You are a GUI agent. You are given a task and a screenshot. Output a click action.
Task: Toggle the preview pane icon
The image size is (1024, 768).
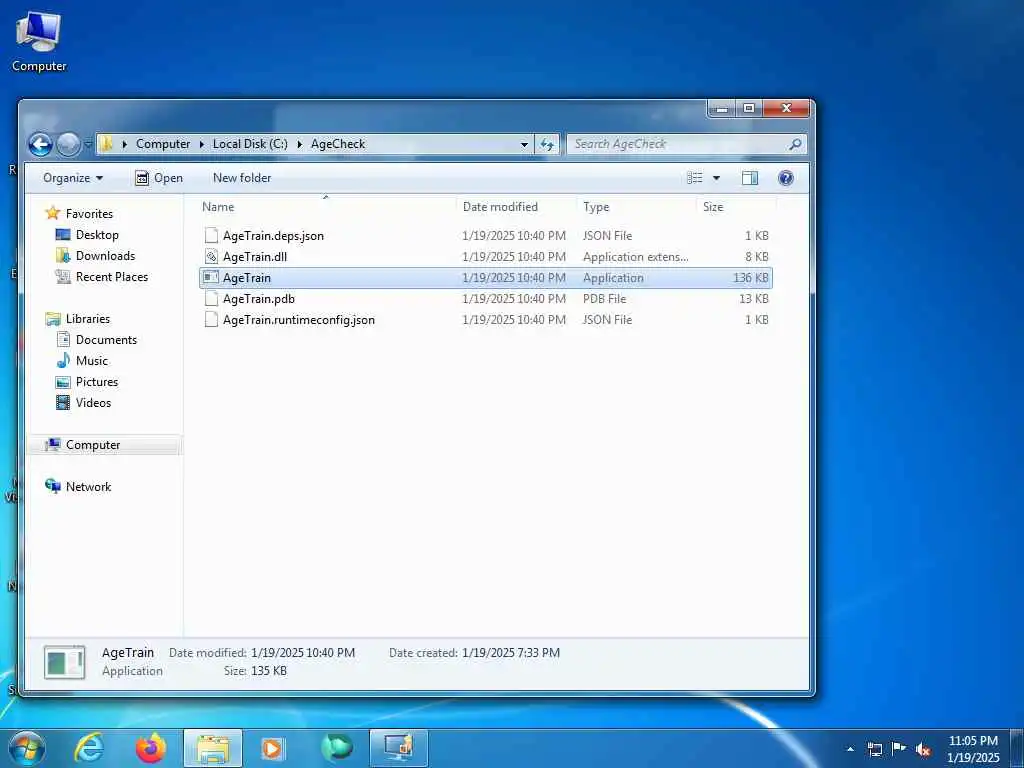pos(750,178)
